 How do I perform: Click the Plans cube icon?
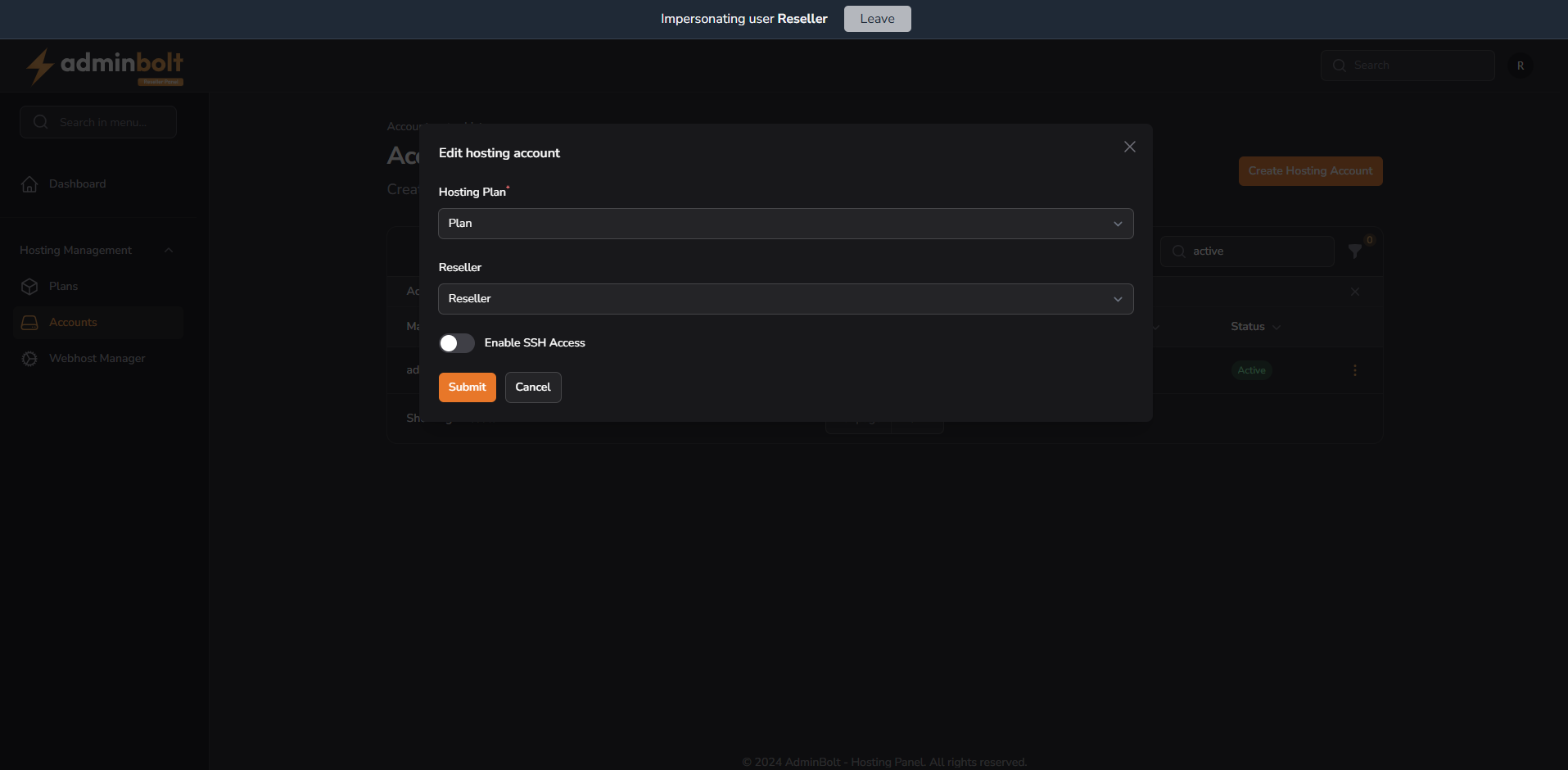29,287
